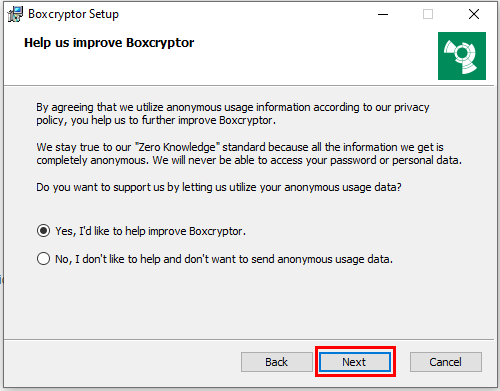The height and width of the screenshot is (391, 500).
Task: Minimize the Boxcryptor Setup window
Action: [x=383, y=14]
